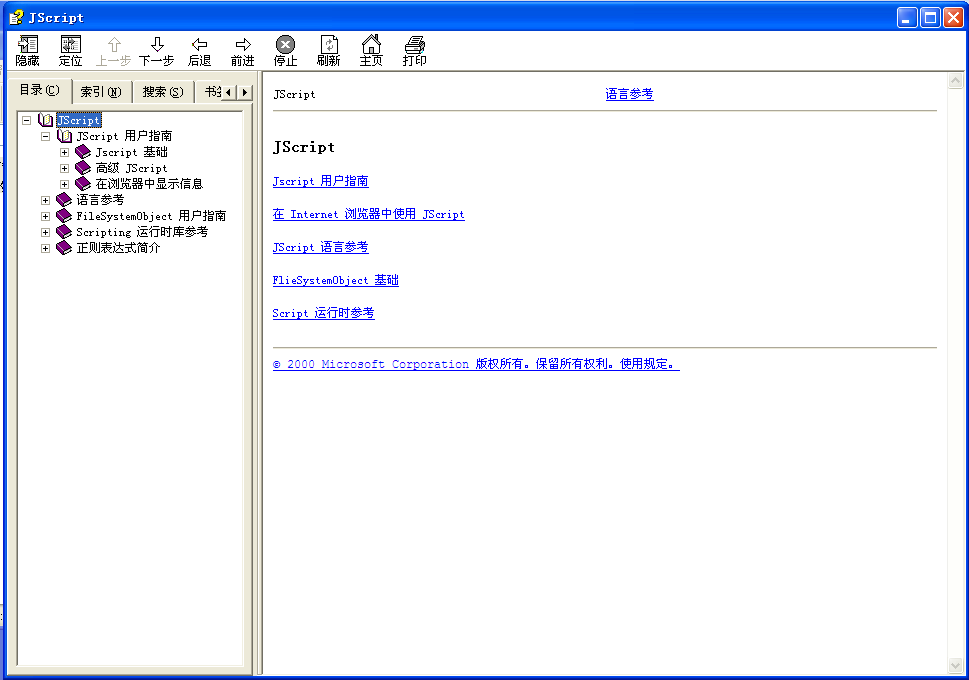Screen dimensions: 969x680
Task: Expand the FileSystemObject 用户指南 node
Action: (45, 216)
